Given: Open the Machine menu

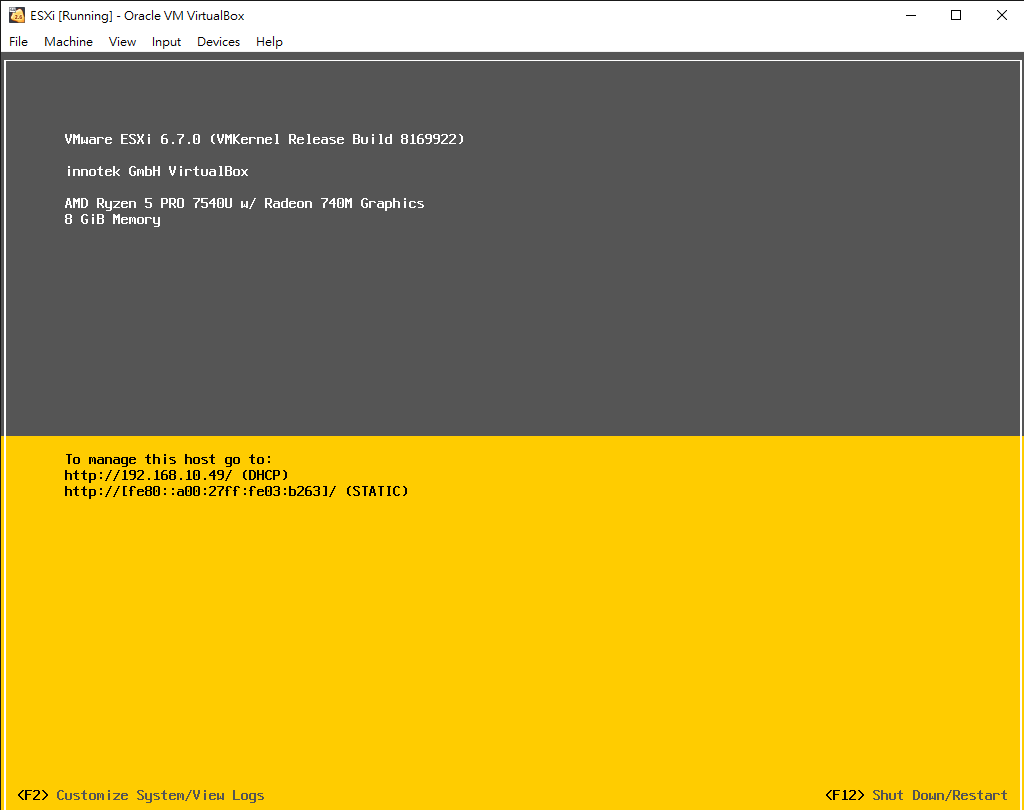Looking at the screenshot, I should tap(69, 42).
